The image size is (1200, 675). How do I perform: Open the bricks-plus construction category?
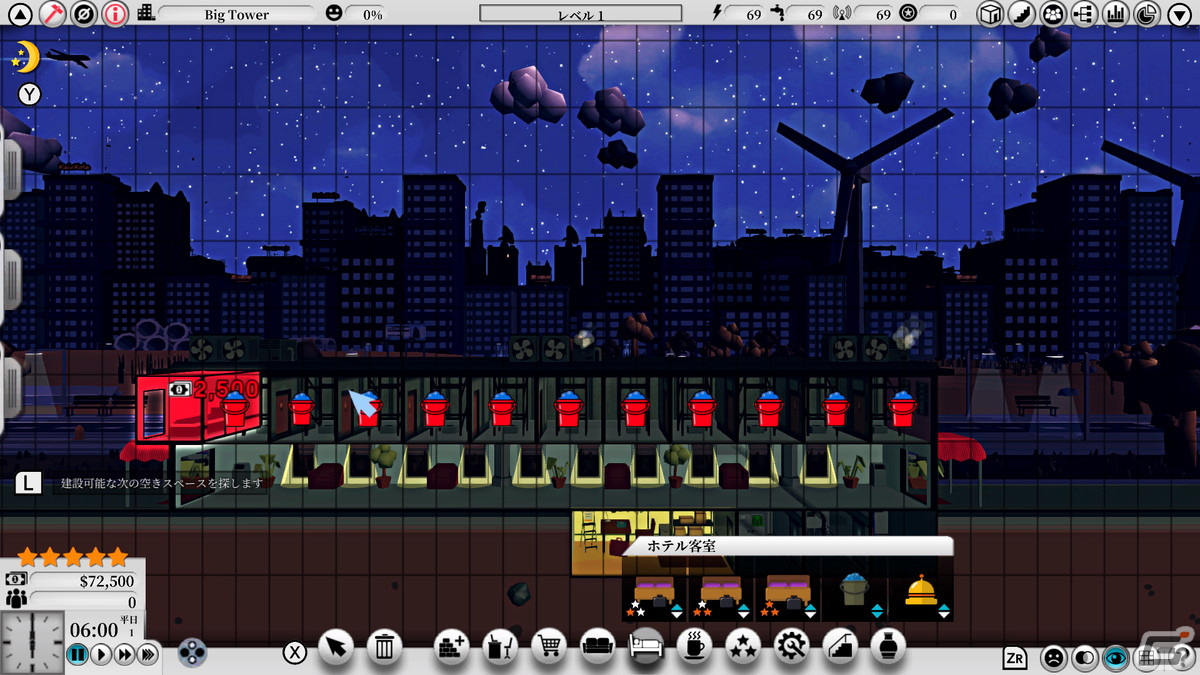coord(453,647)
